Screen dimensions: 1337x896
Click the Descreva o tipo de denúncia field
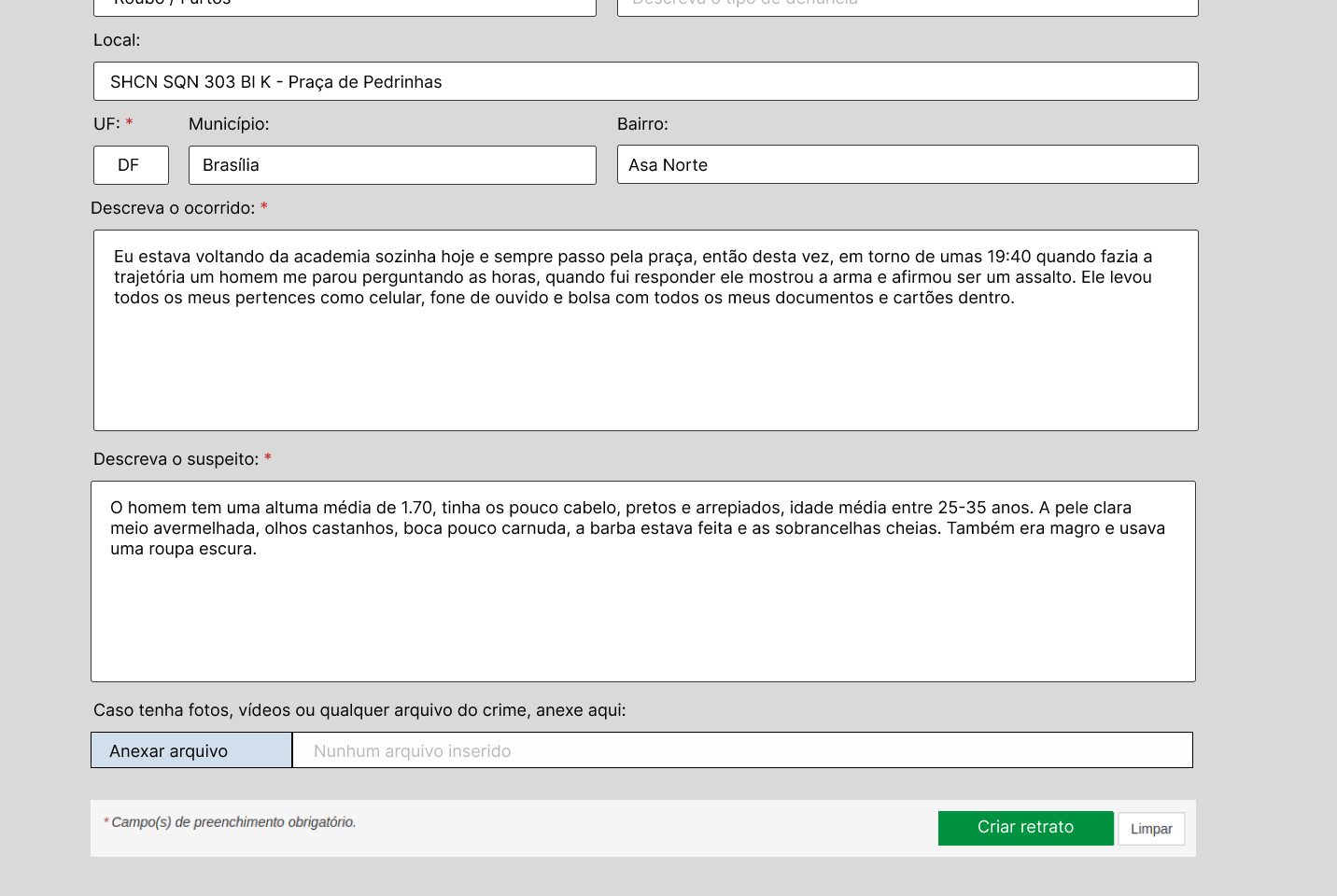[908, 6]
